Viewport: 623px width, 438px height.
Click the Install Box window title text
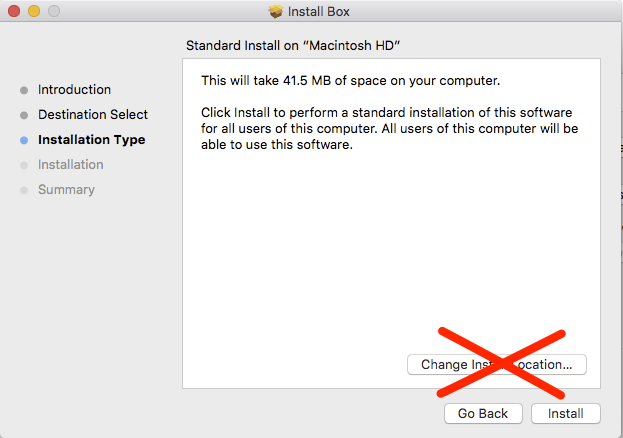click(319, 12)
